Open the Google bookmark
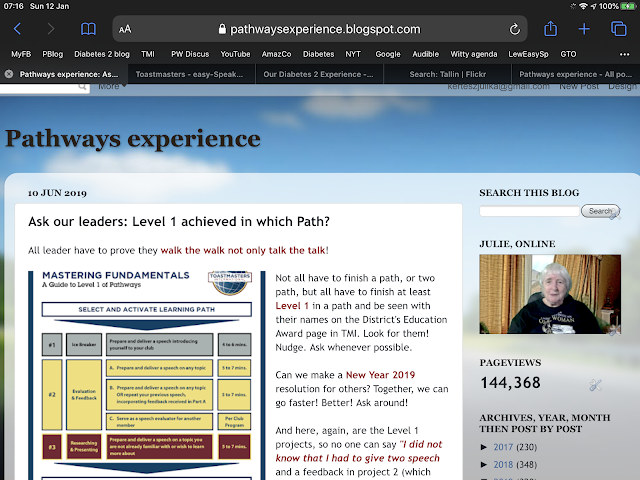640x480 pixels. 388,54
